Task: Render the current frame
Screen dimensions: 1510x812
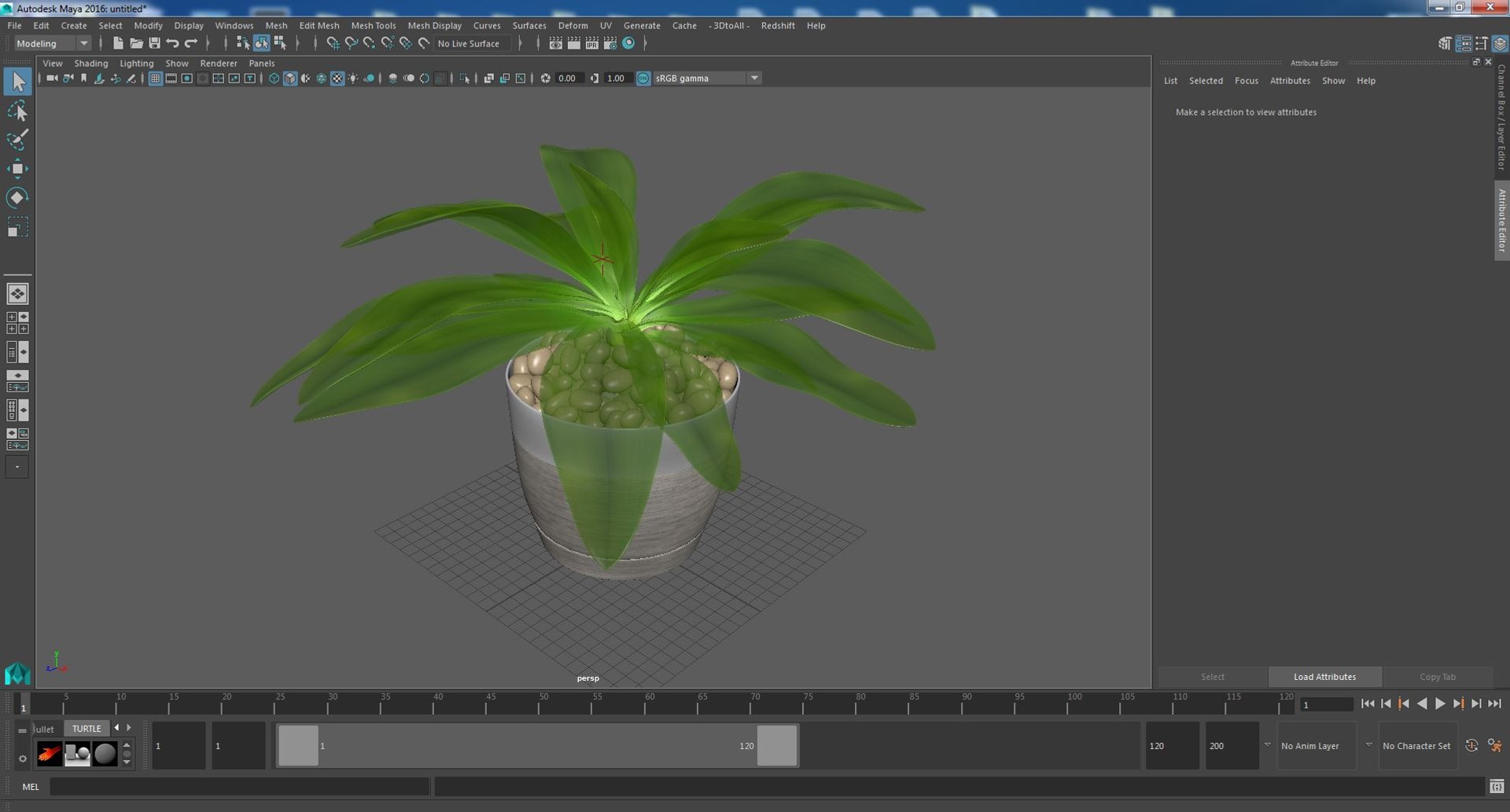Action: click(x=574, y=43)
